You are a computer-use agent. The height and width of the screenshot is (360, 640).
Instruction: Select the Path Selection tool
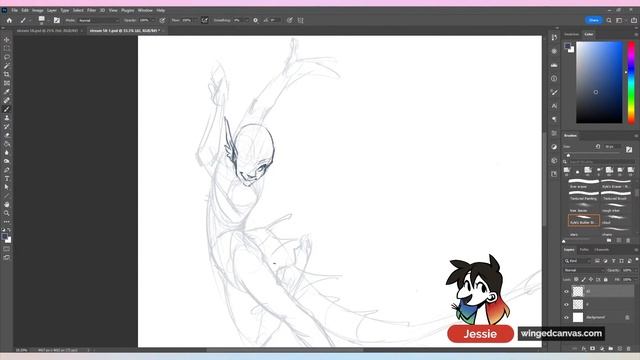[x=7, y=187]
